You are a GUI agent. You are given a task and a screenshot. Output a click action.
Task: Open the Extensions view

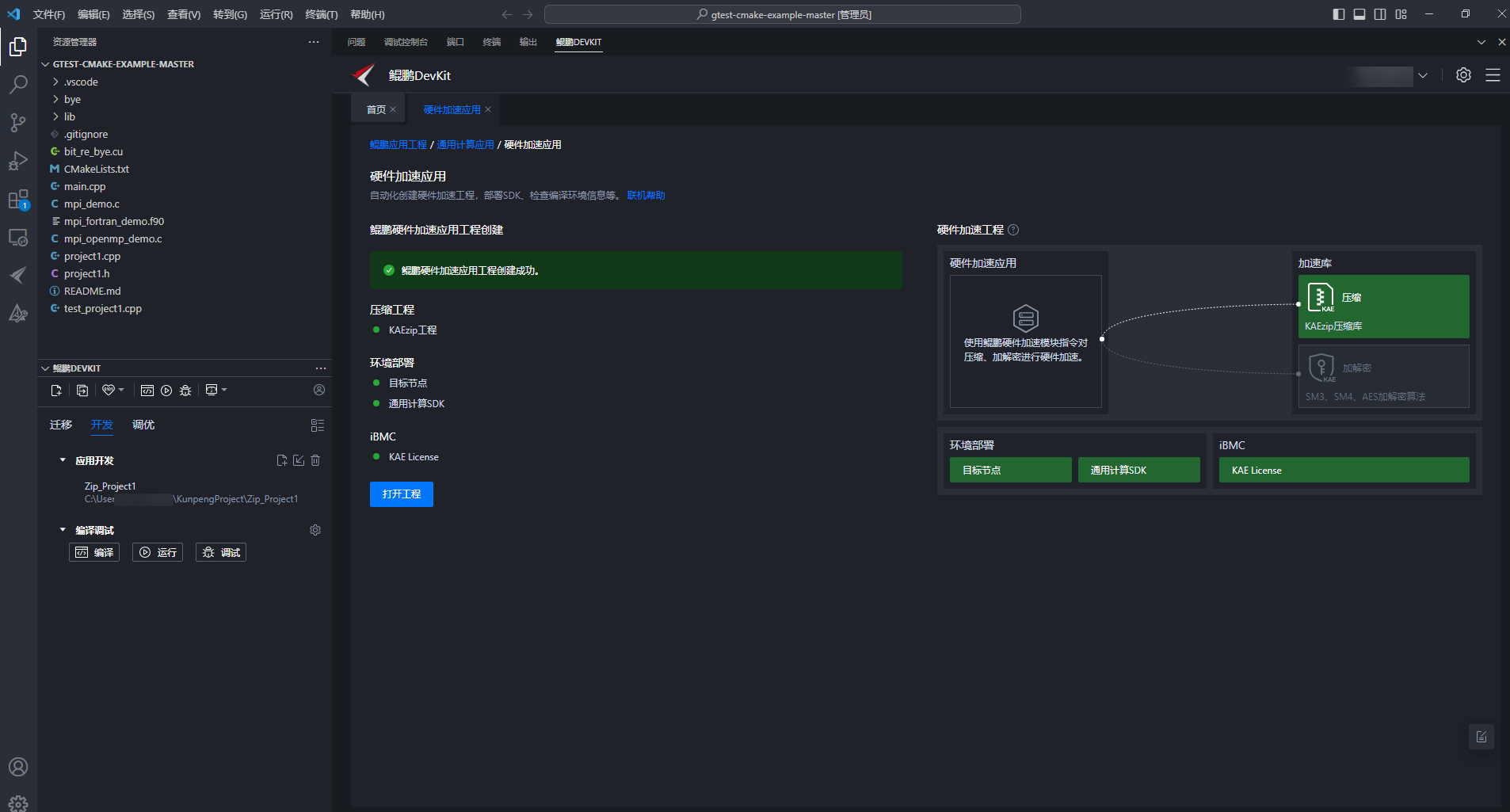[18, 199]
